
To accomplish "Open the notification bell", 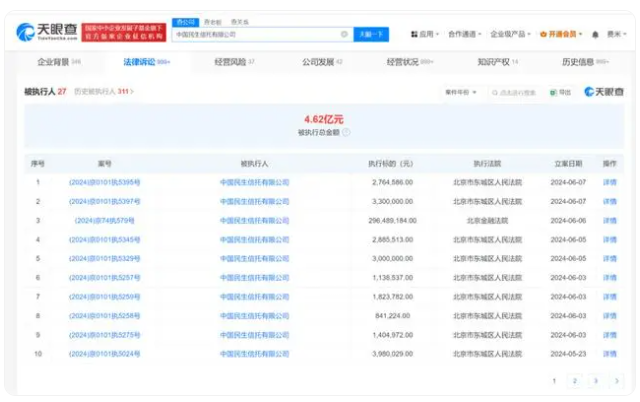I will coord(595,35).
